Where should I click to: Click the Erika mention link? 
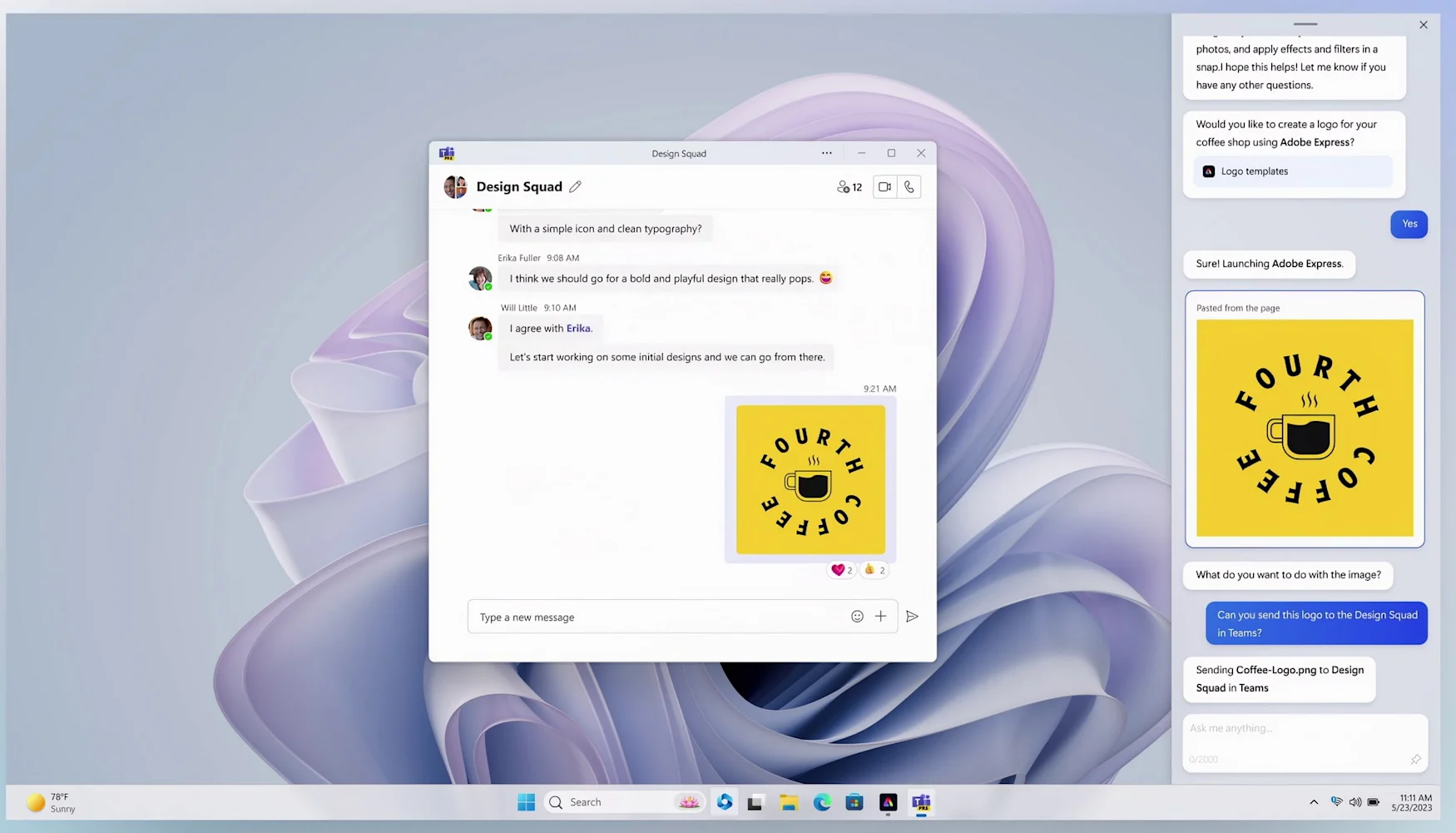point(578,329)
